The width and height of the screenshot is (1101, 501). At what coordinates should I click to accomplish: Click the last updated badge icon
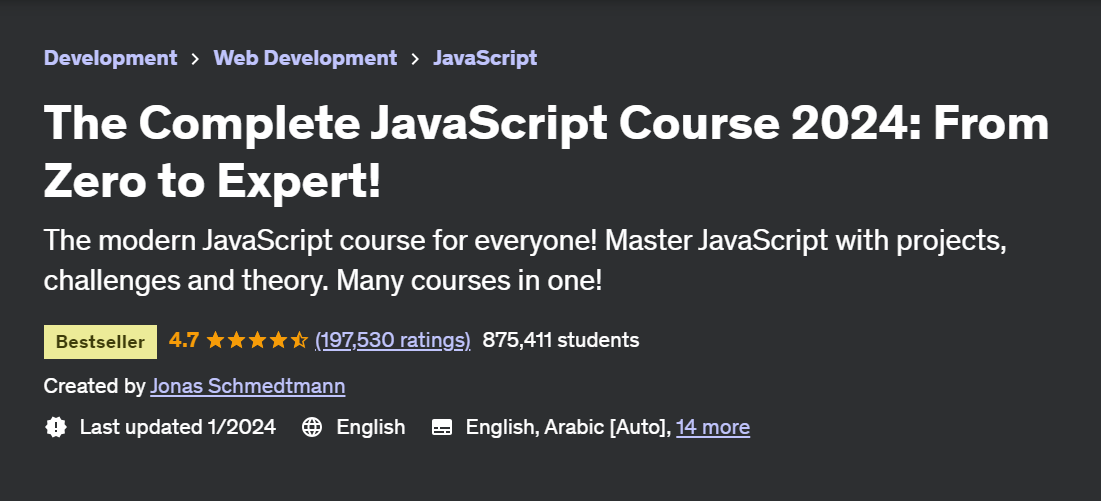coord(55,427)
